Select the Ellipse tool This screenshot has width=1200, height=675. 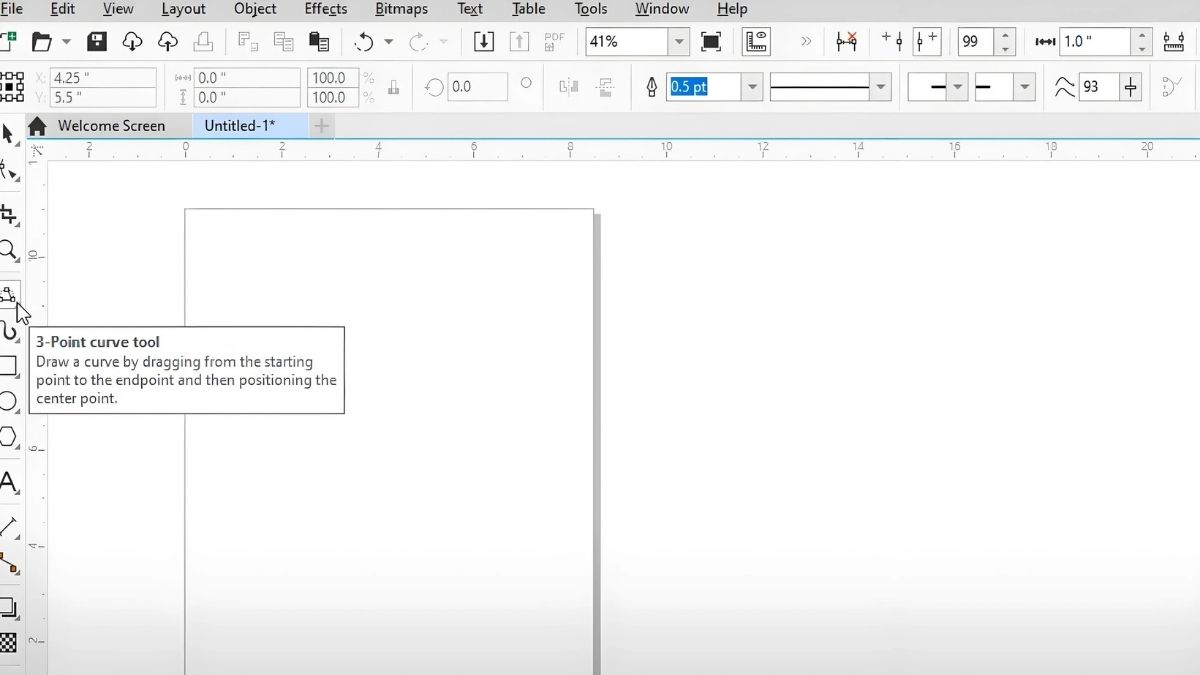[x=8, y=401]
